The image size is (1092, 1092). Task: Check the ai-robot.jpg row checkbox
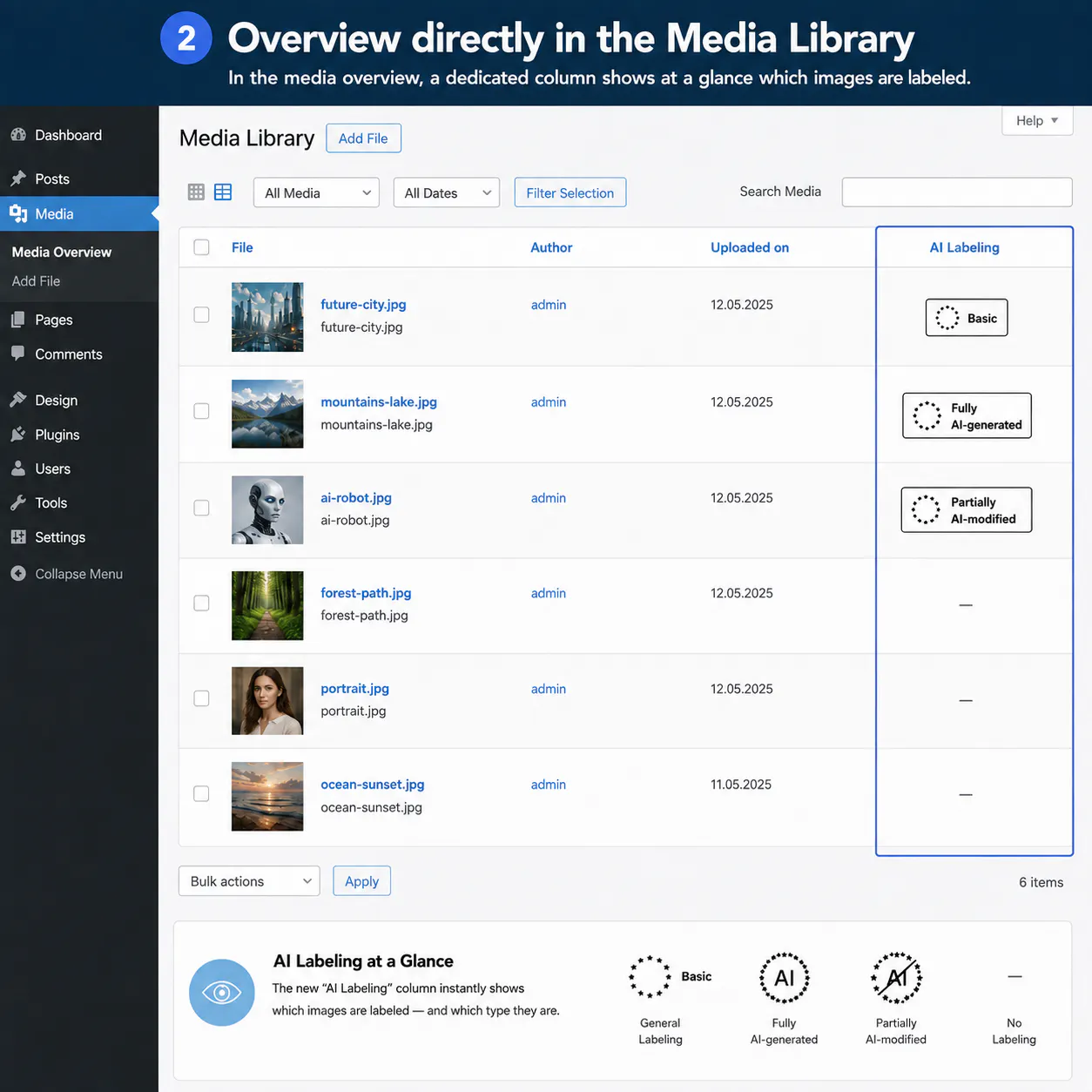coord(201,508)
